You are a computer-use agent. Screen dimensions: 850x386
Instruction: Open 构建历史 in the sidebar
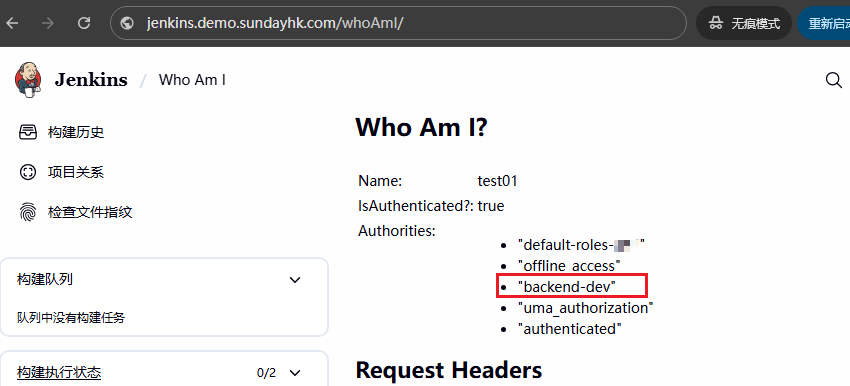click(x=76, y=132)
